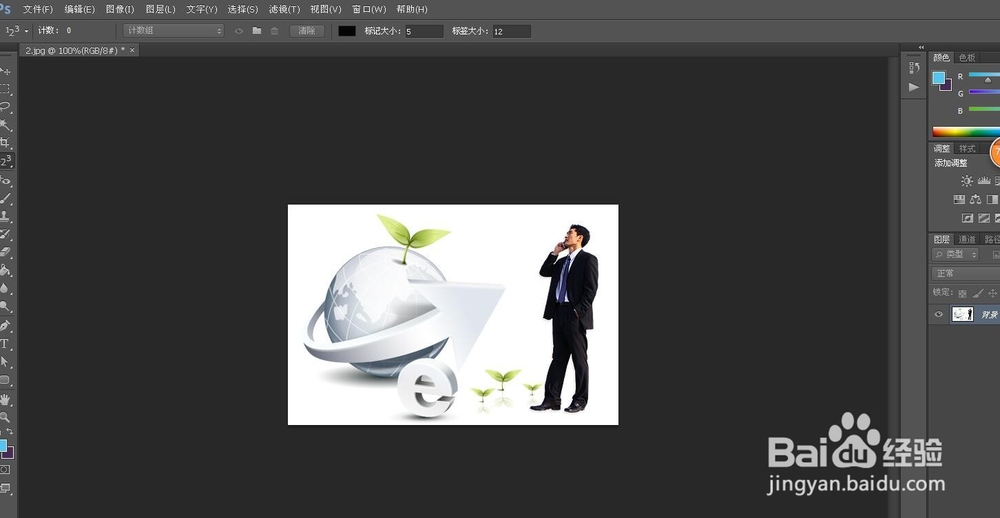Select the Brush tool
Screen dimensions: 1000x518
(5, 198)
